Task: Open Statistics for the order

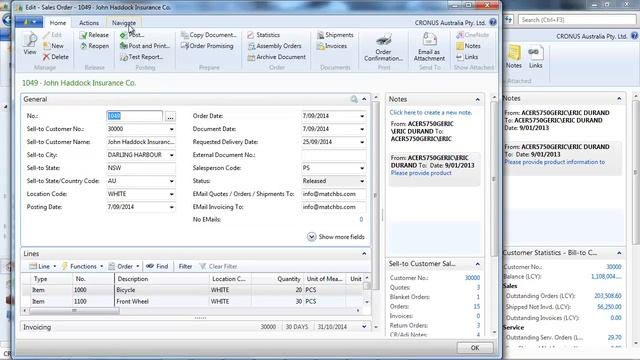Action: point(263,35)
